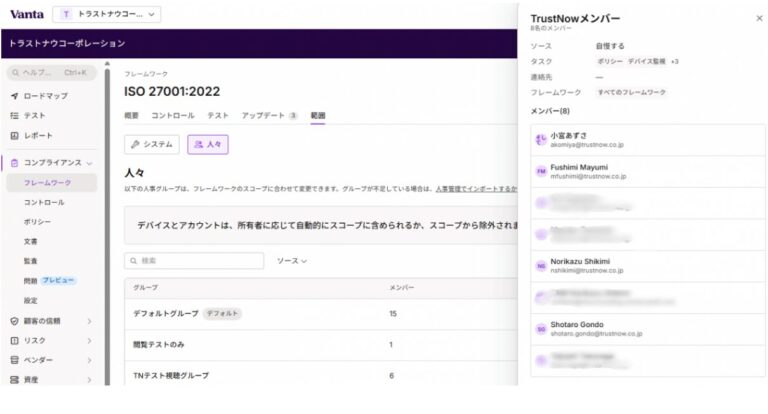
Task: Select コントロール in the sidebar
Action: 44,202
